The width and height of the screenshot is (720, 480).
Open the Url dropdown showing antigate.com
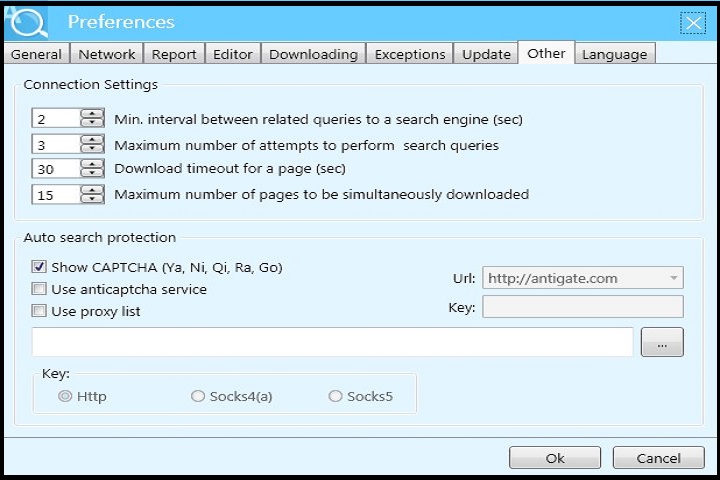583,278
